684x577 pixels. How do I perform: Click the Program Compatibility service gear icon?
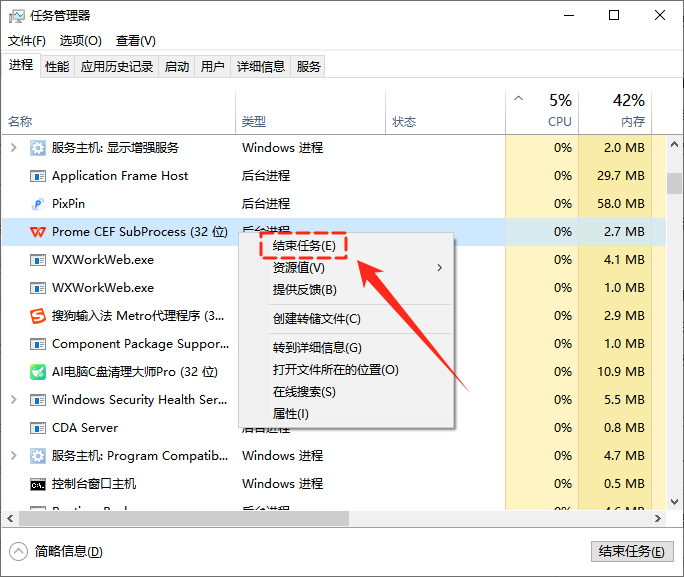coord(38,456)
